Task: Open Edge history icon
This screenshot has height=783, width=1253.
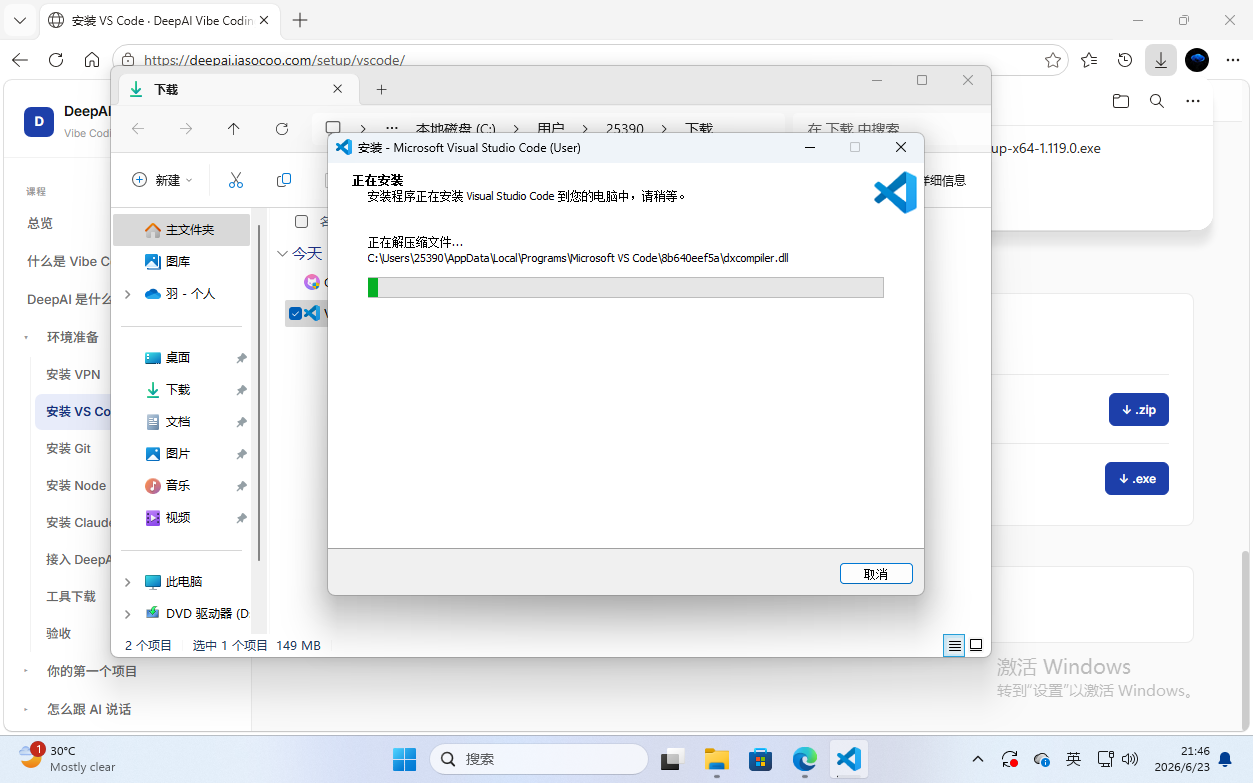Action: pos(1125,60)
